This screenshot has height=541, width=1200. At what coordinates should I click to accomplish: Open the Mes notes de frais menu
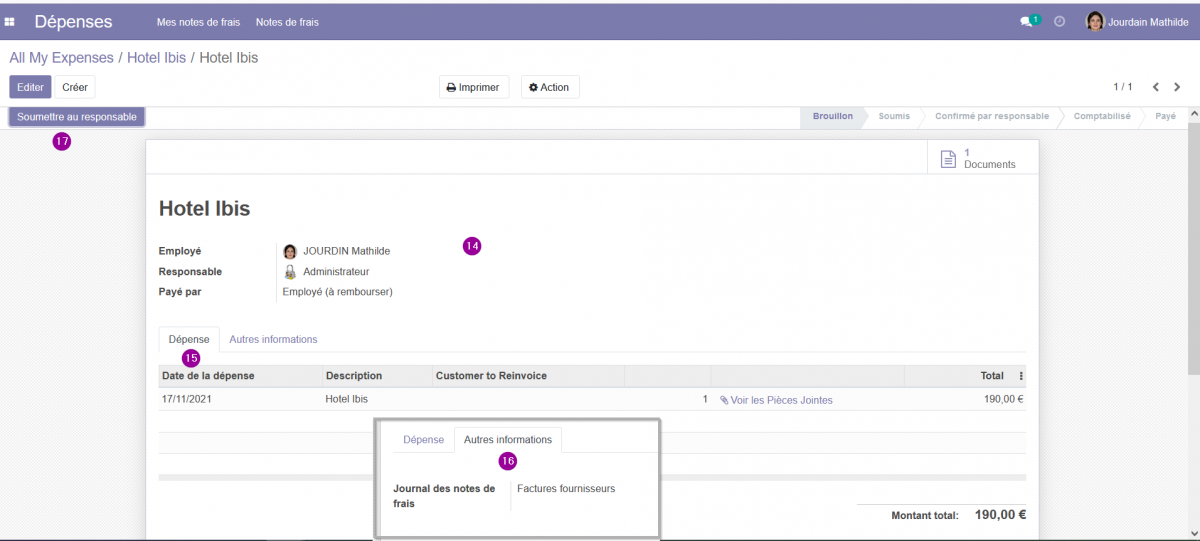pyautogui.click(x=198, y=22)
